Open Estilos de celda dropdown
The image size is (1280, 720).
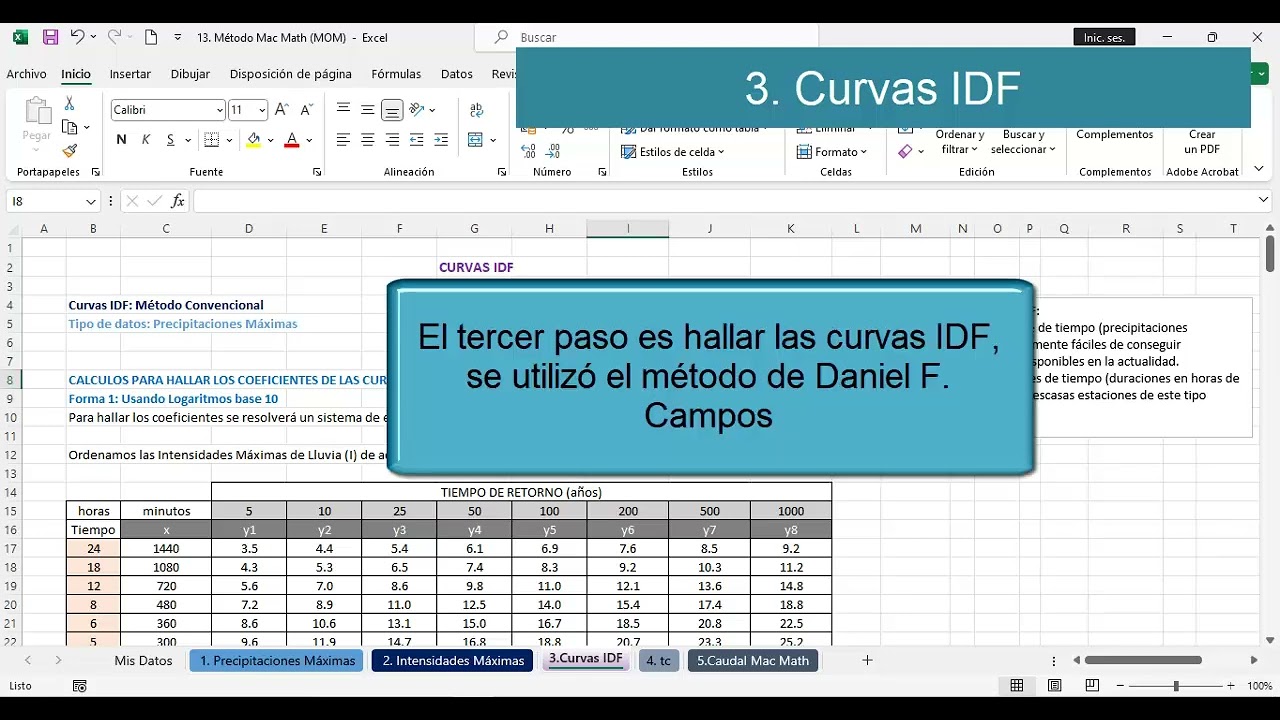pos(673,152)
